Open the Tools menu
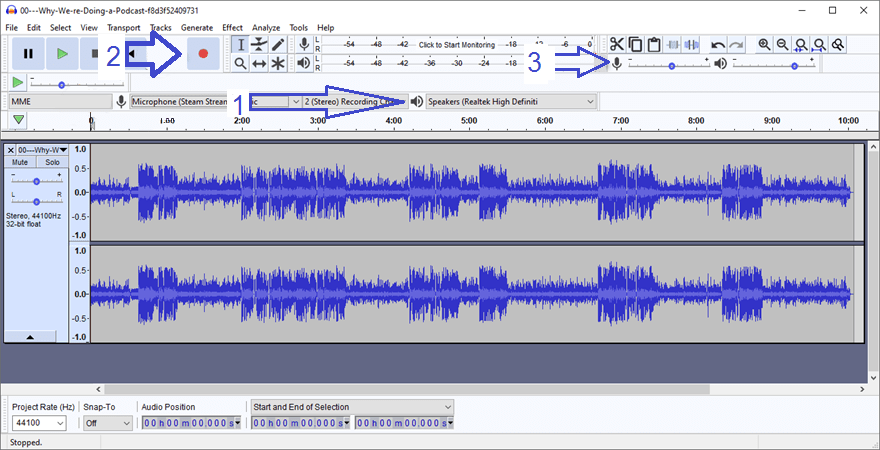The width and height of the screenshot is (880, 450). 299,27
